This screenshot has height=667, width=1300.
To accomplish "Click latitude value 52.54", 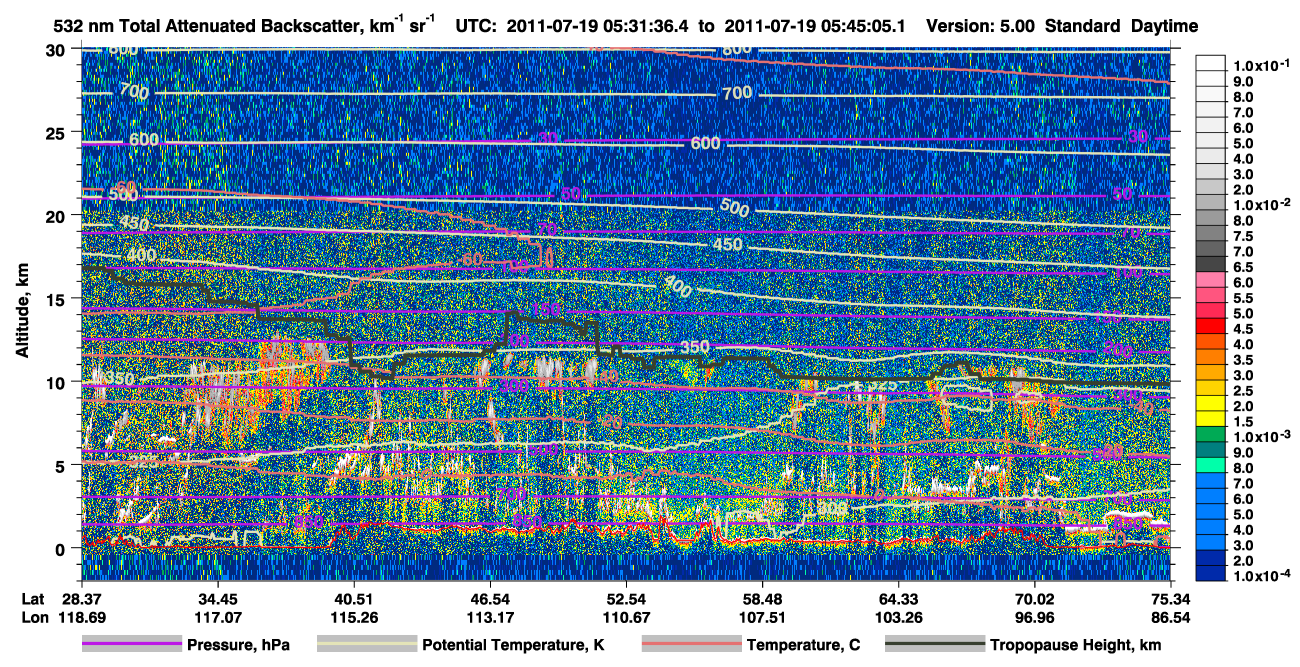I will 626,600.
